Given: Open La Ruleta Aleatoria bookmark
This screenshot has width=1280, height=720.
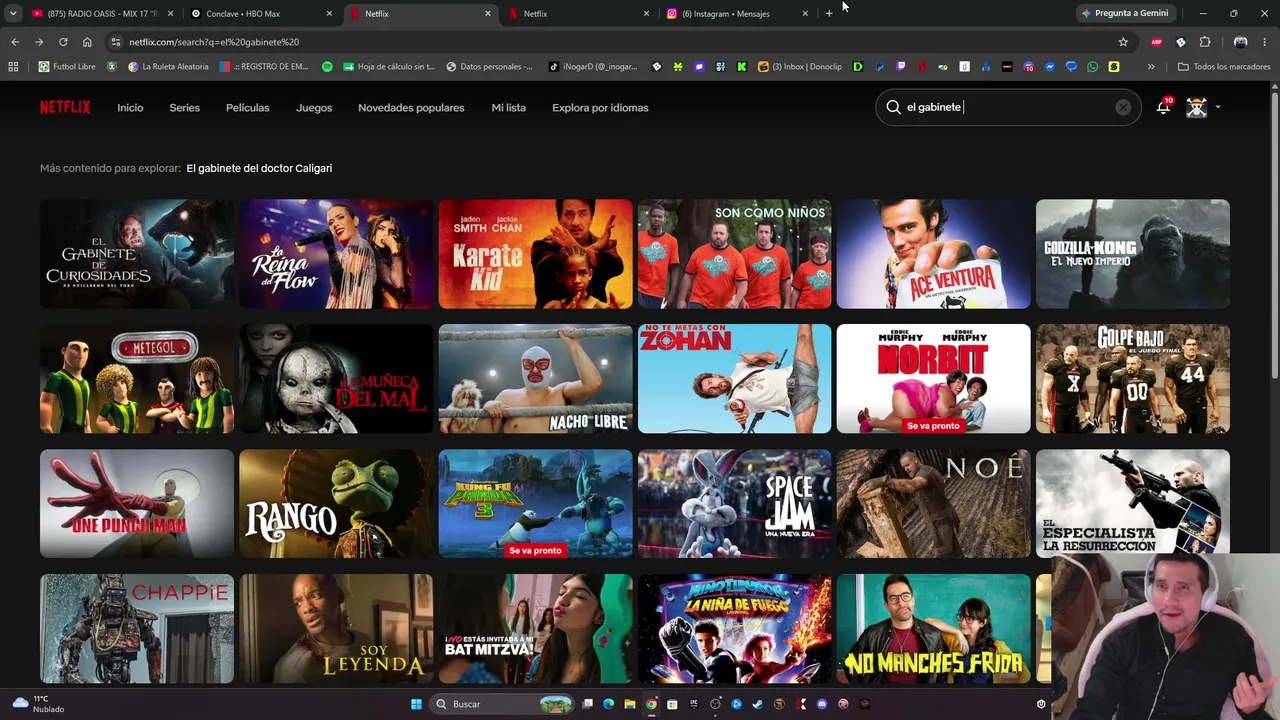Looking at the screenshot, I should 168,67.
